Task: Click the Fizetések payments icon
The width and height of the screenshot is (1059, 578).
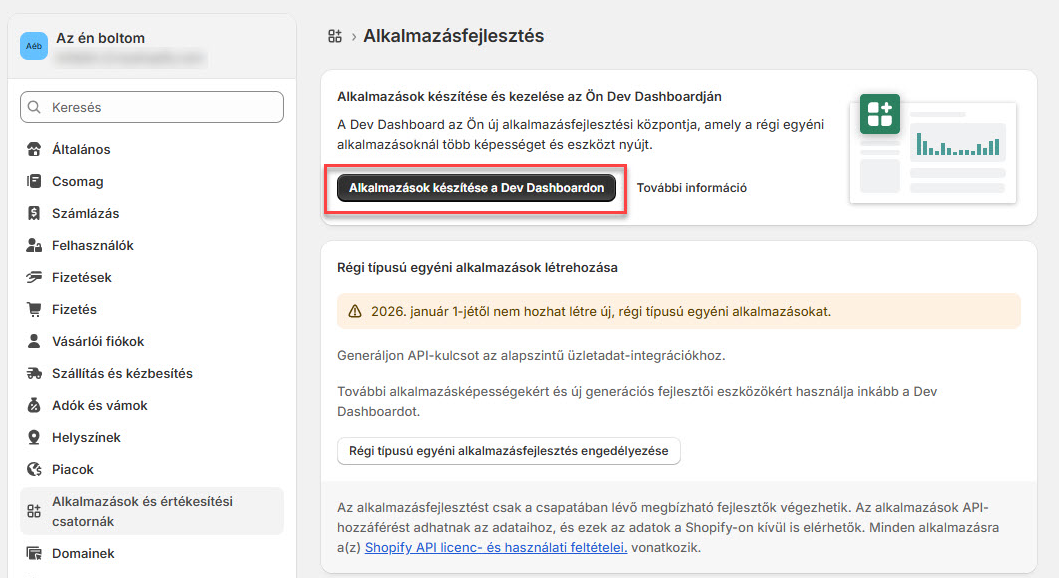Action: click(x=34, y=278)
